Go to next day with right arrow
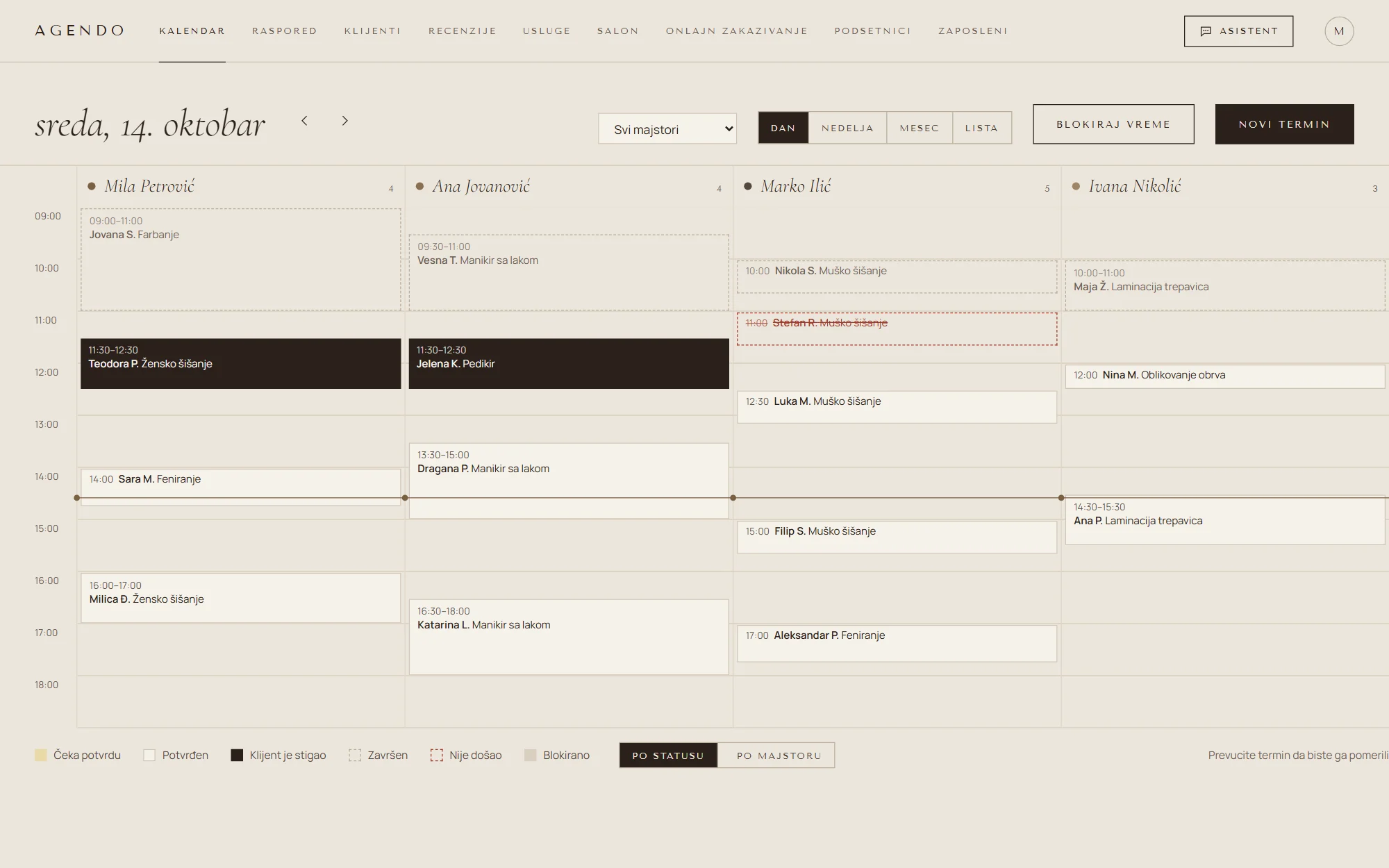 click(344, 121)
